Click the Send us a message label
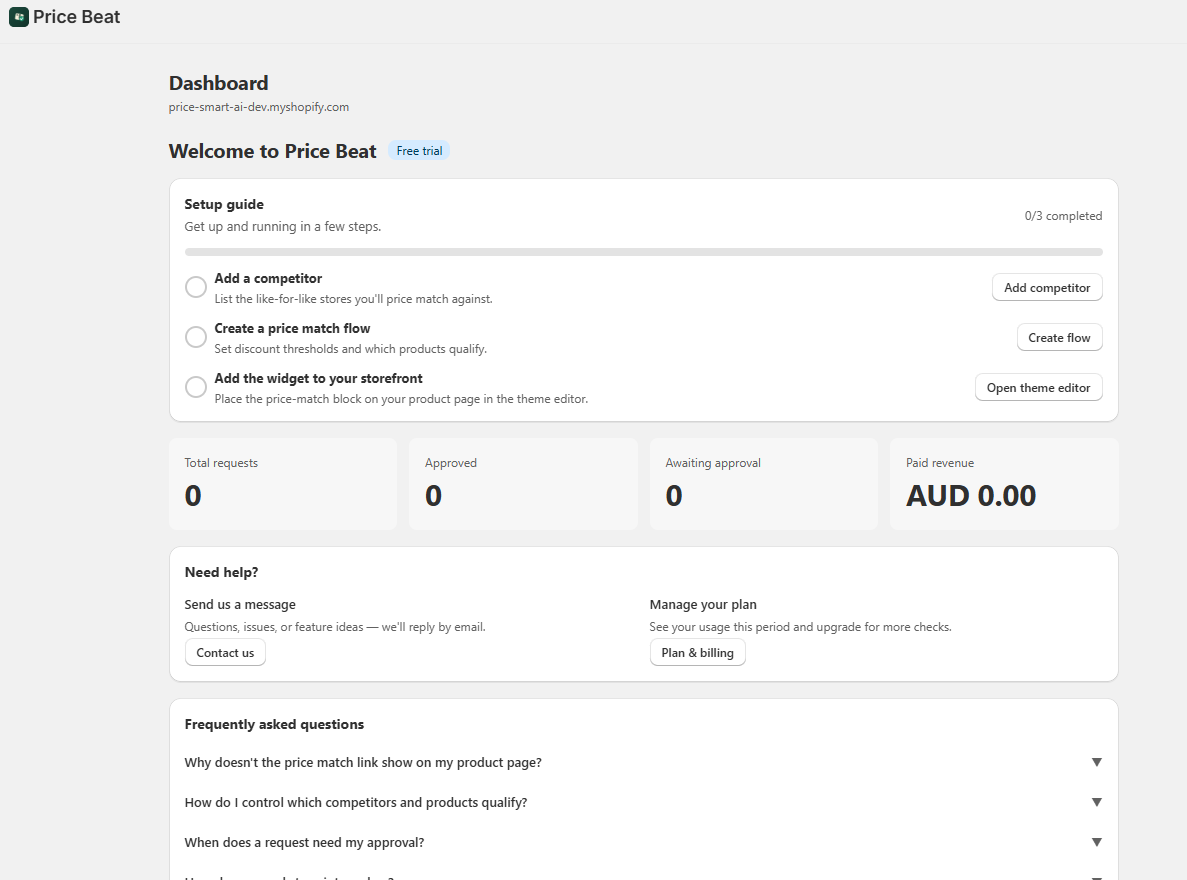The height and width of the screenshot is (880, 1187). pos(240,604)
